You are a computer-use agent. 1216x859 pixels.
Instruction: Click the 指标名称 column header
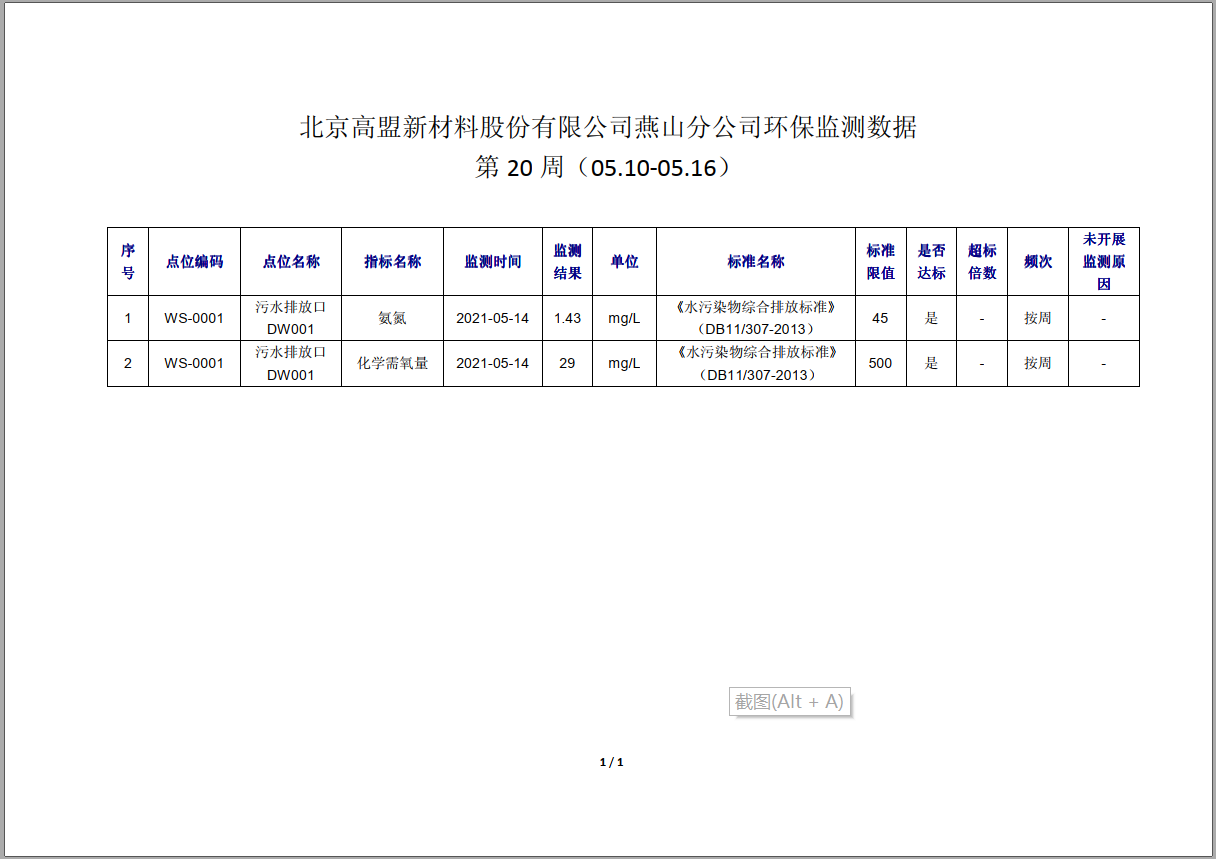[x=392, y=260]
